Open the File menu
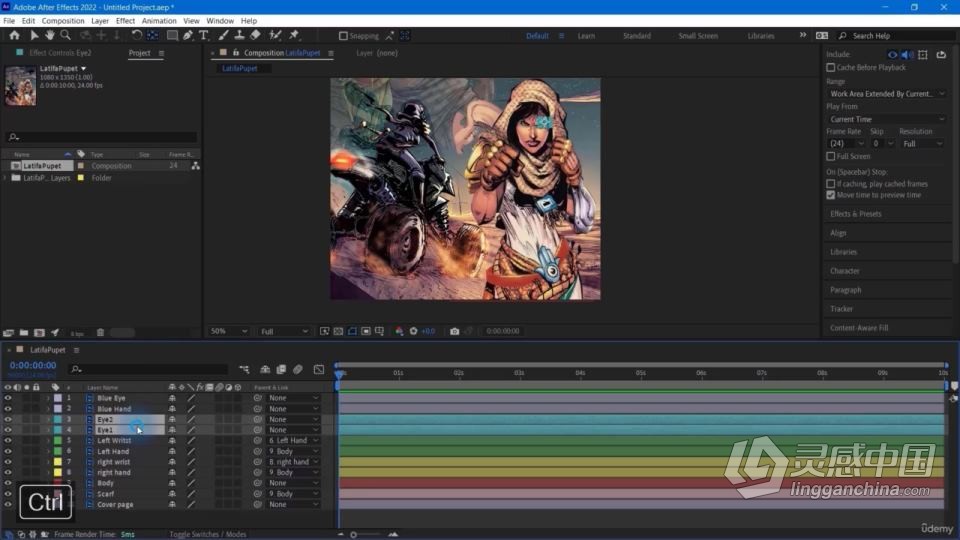Image resolution: width=960 pixels, height=540 pixels. pos(9,21)
